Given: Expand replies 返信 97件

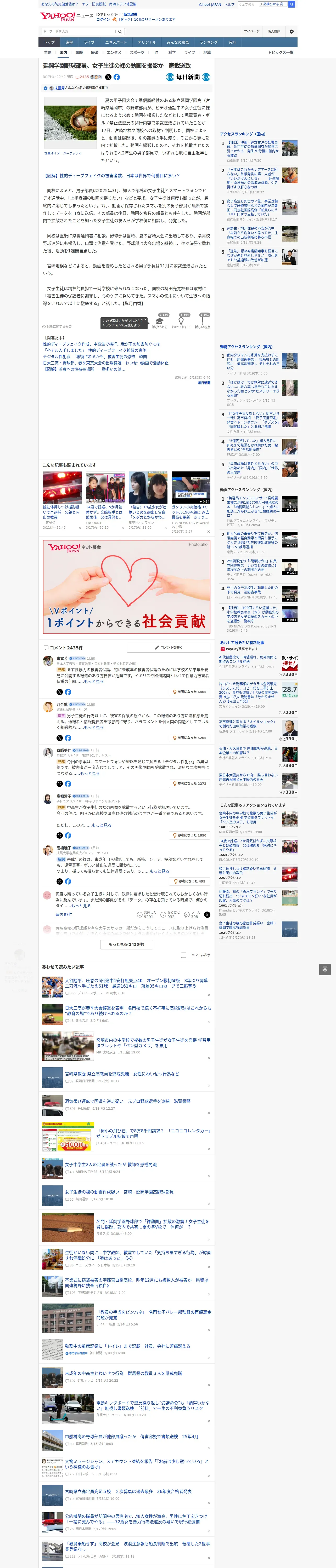Looking at the screenshot, I should [63, 914].
